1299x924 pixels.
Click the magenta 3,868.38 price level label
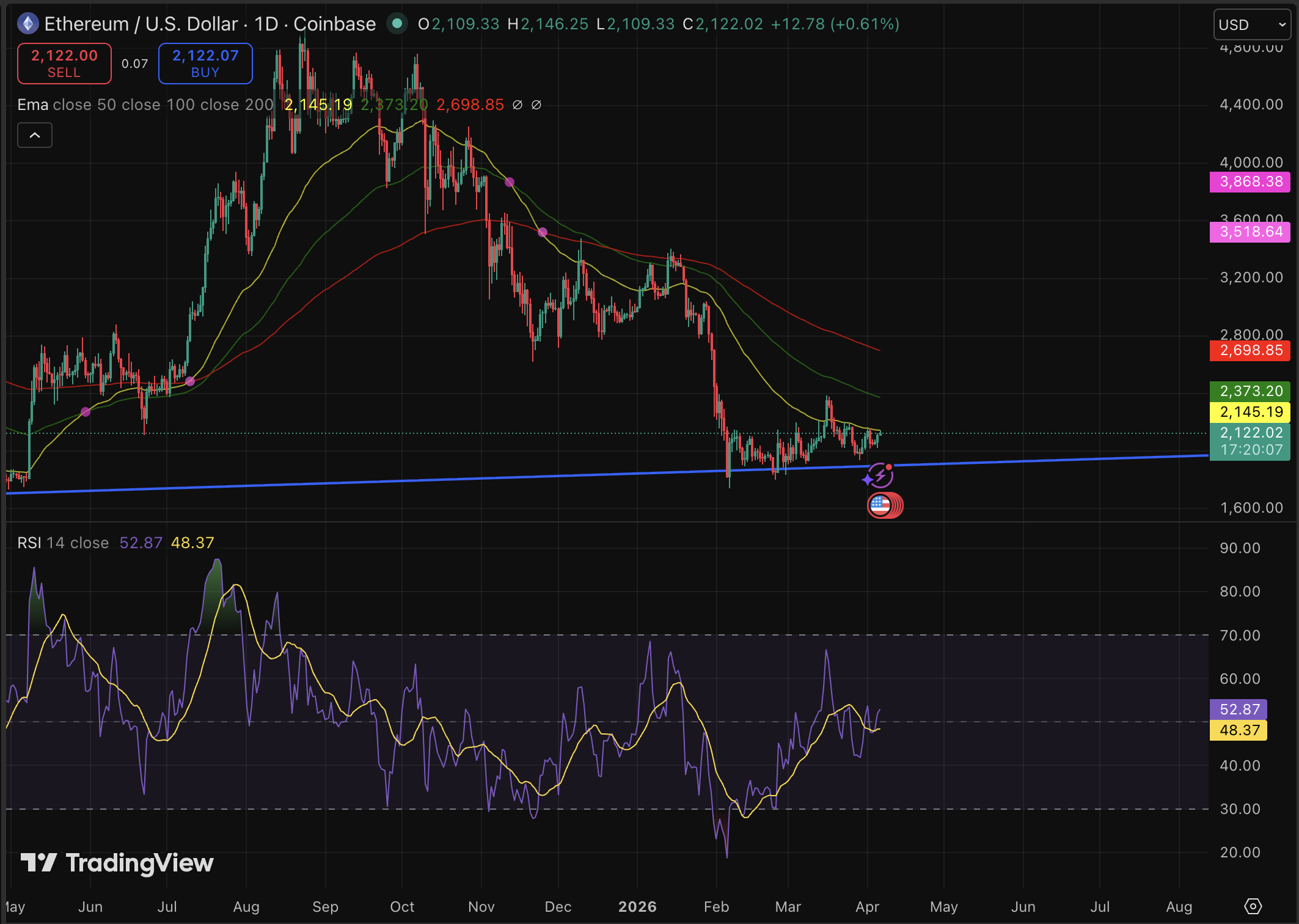coord(1250,182)
